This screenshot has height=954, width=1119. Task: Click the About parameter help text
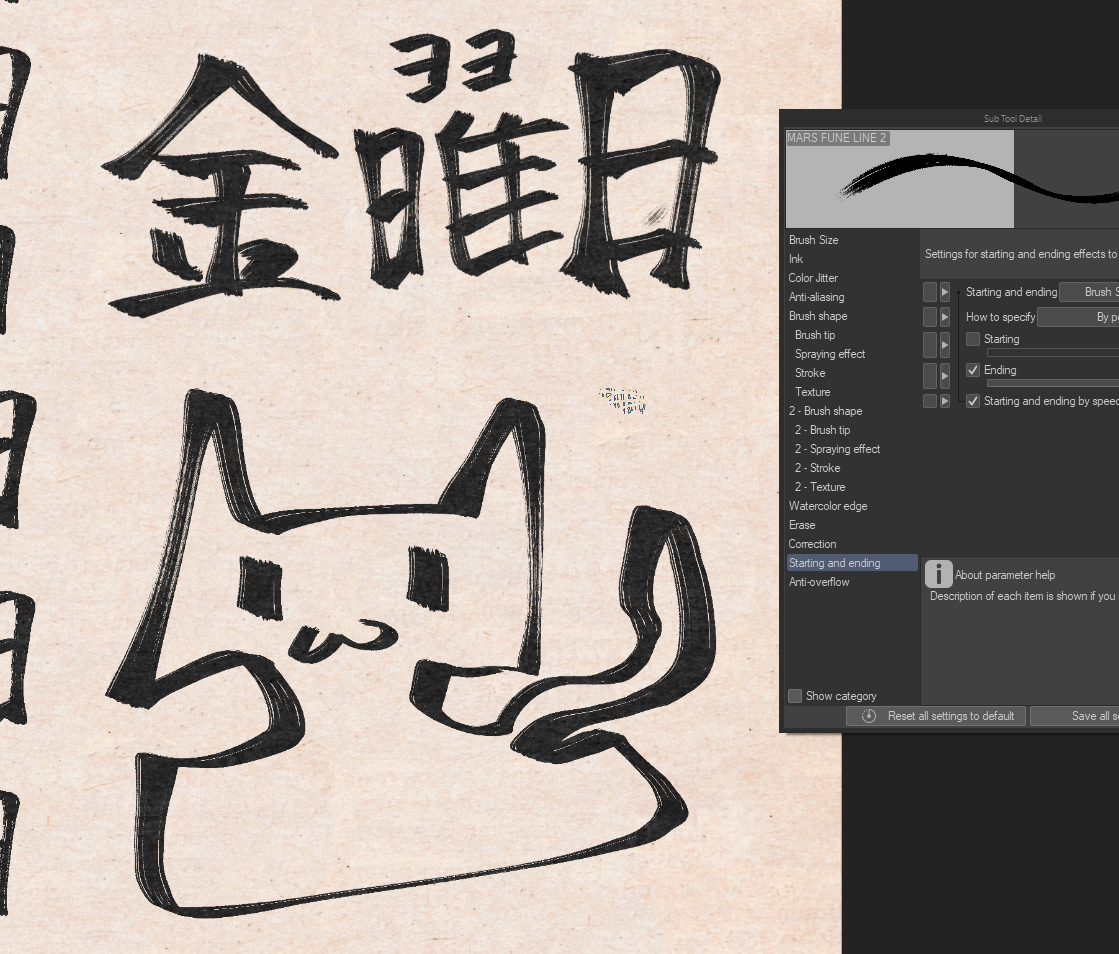1005,575
